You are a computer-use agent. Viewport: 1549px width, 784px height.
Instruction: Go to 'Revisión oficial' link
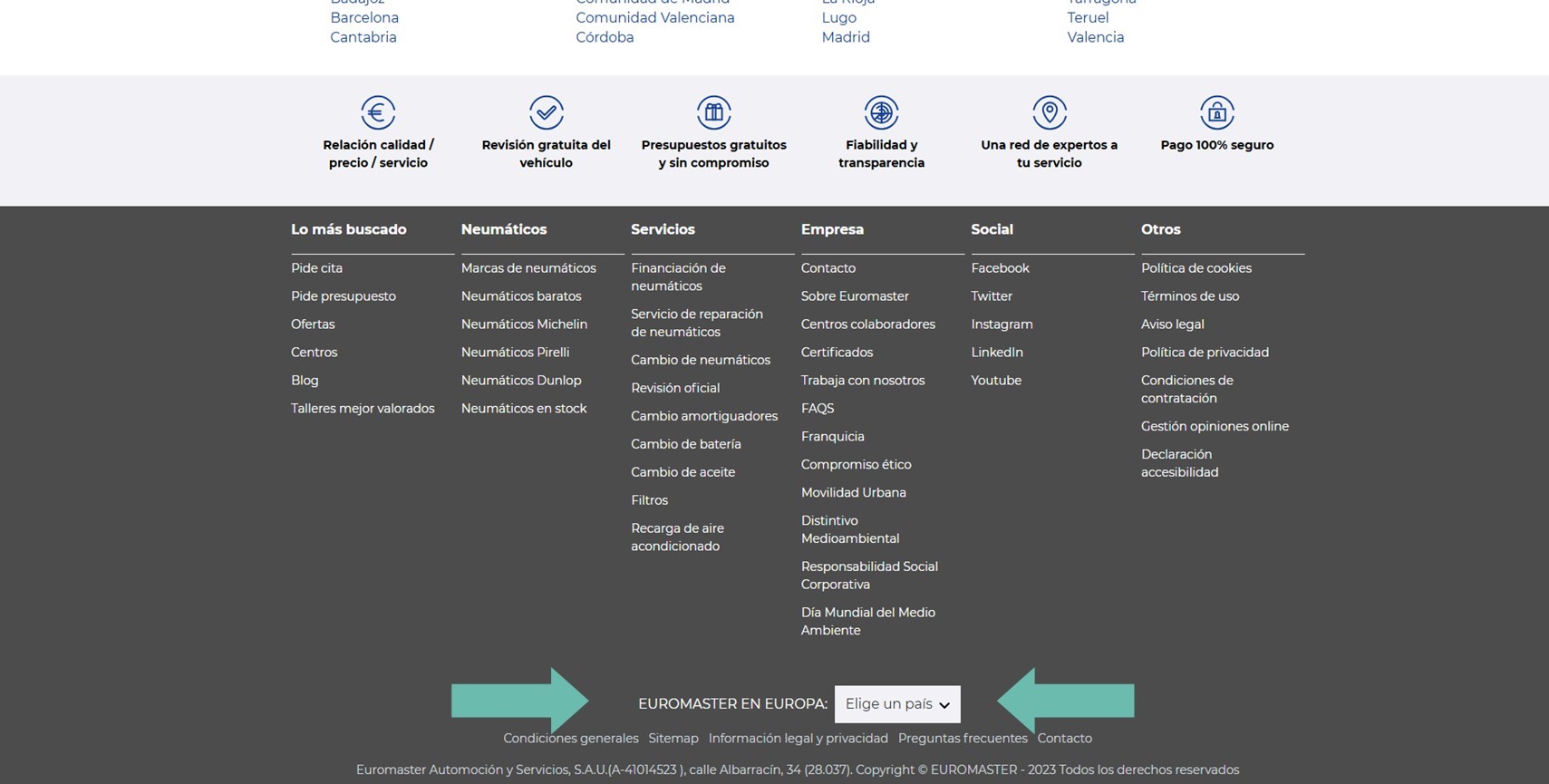tap(675, 388)
